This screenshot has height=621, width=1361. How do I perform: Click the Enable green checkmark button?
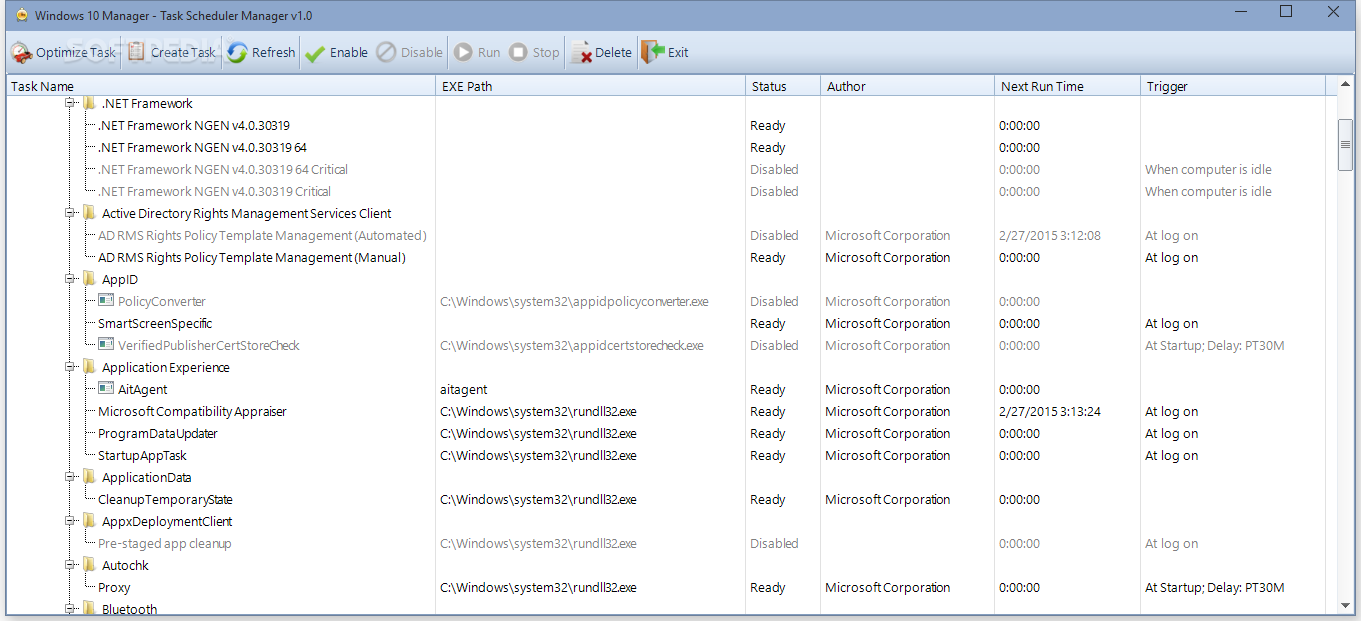[x=336, y=52]
